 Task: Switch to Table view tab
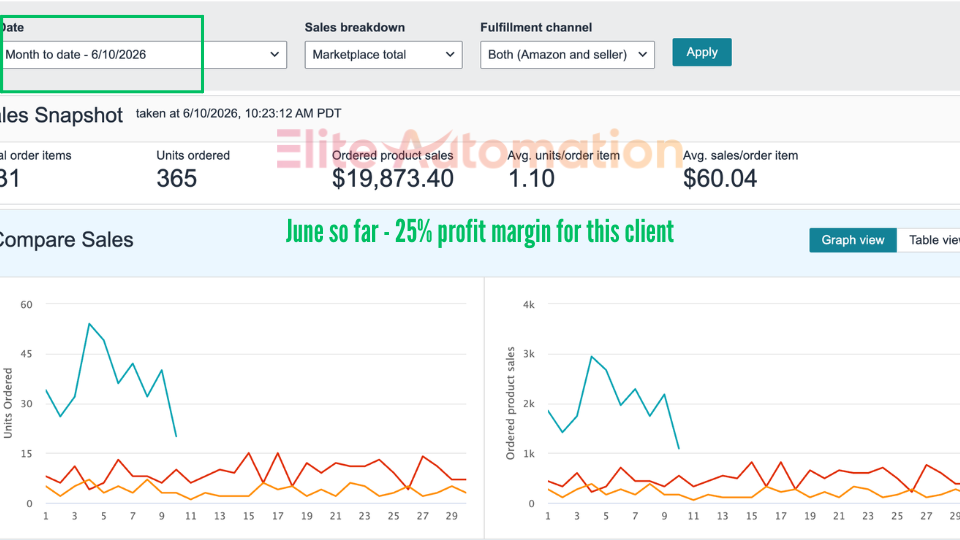coord(931,240)
